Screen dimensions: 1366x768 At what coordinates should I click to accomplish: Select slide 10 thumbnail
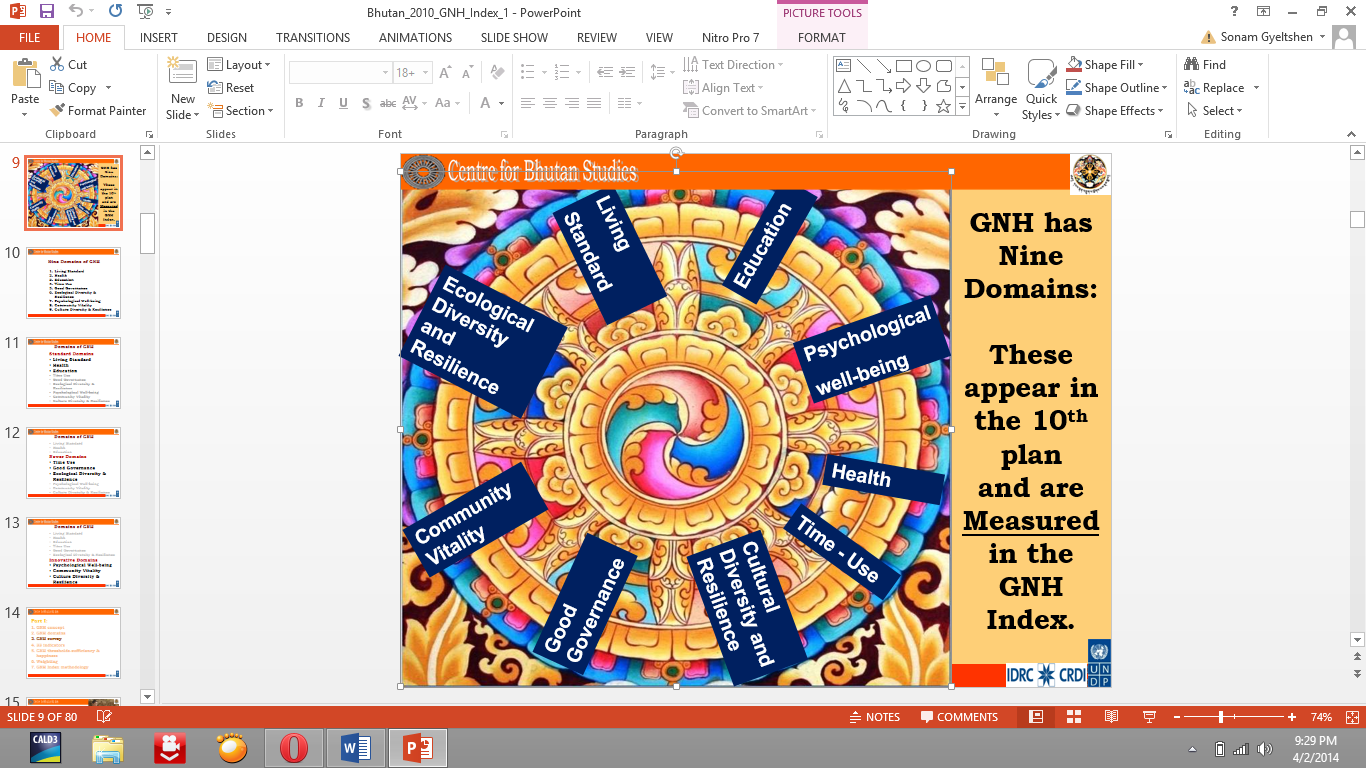click(x=74, y=283)
